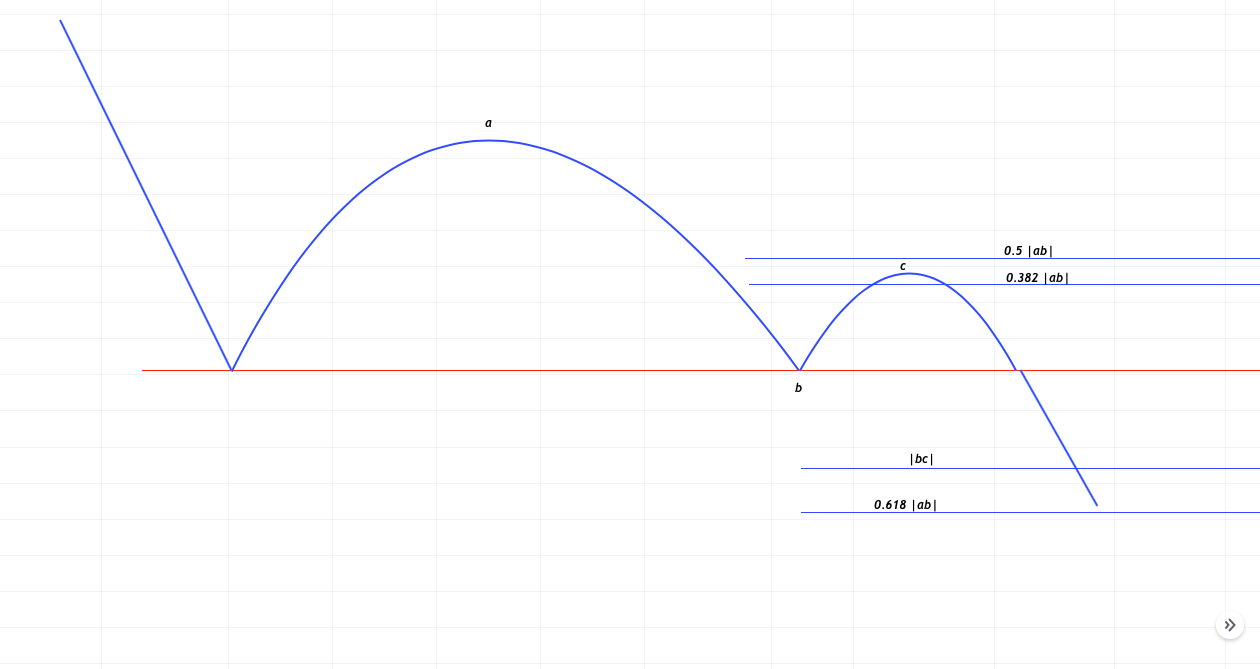This screenshot has width=1260, height=669.
Task: Click where small arc crosses red line
Action: point(1017,370)
